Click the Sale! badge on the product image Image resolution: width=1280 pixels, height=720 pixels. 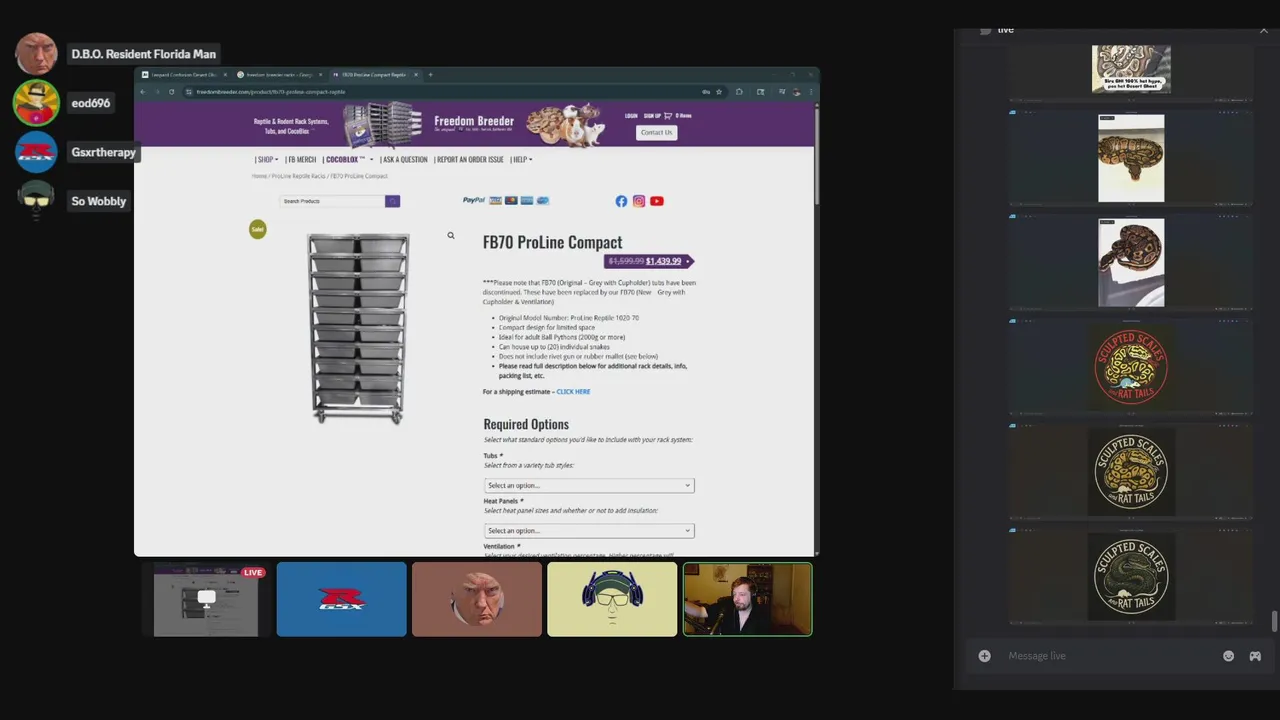(x=258, y=229)
